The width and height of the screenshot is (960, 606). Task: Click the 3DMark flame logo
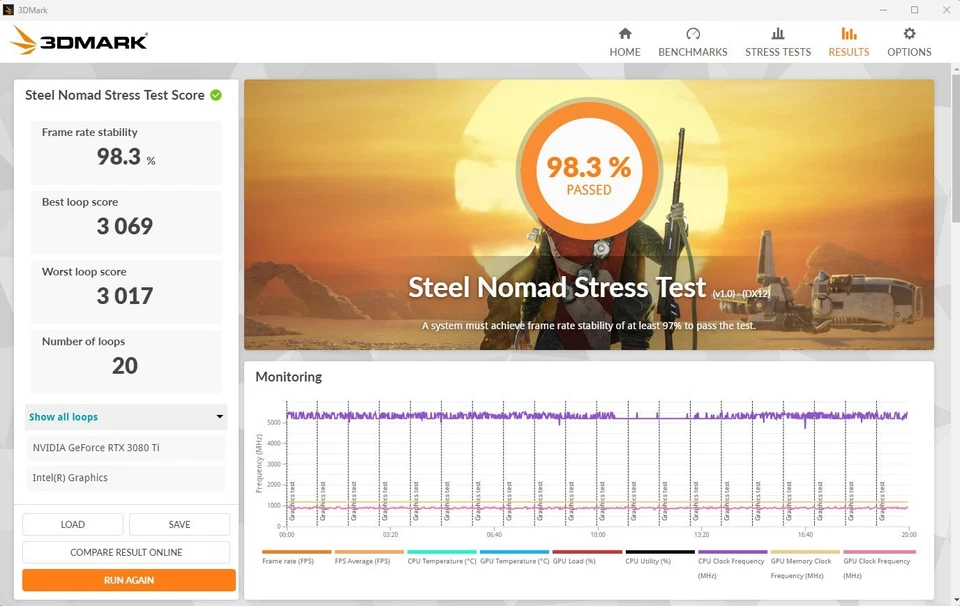point(22,41)
